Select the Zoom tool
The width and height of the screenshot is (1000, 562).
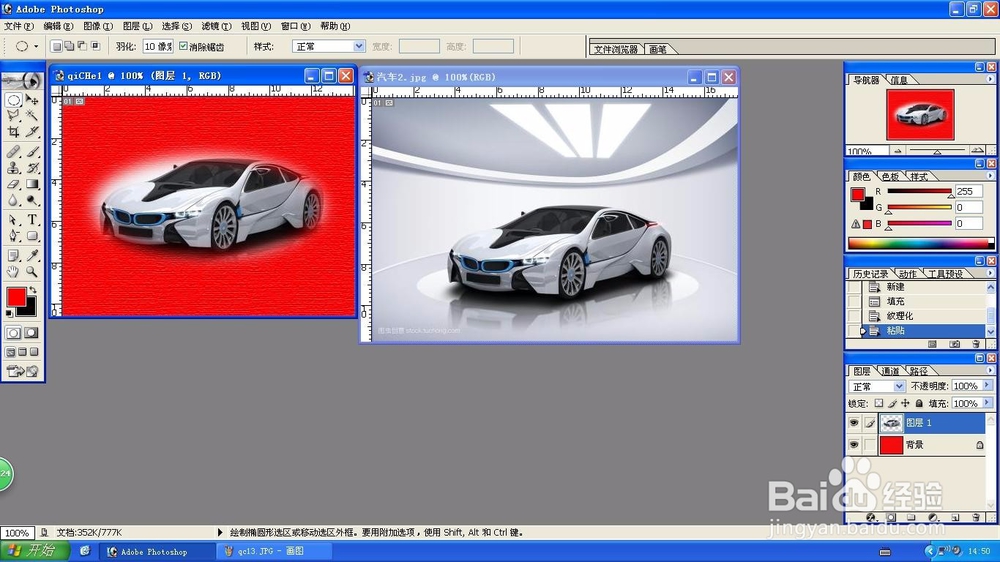(32, 272)
